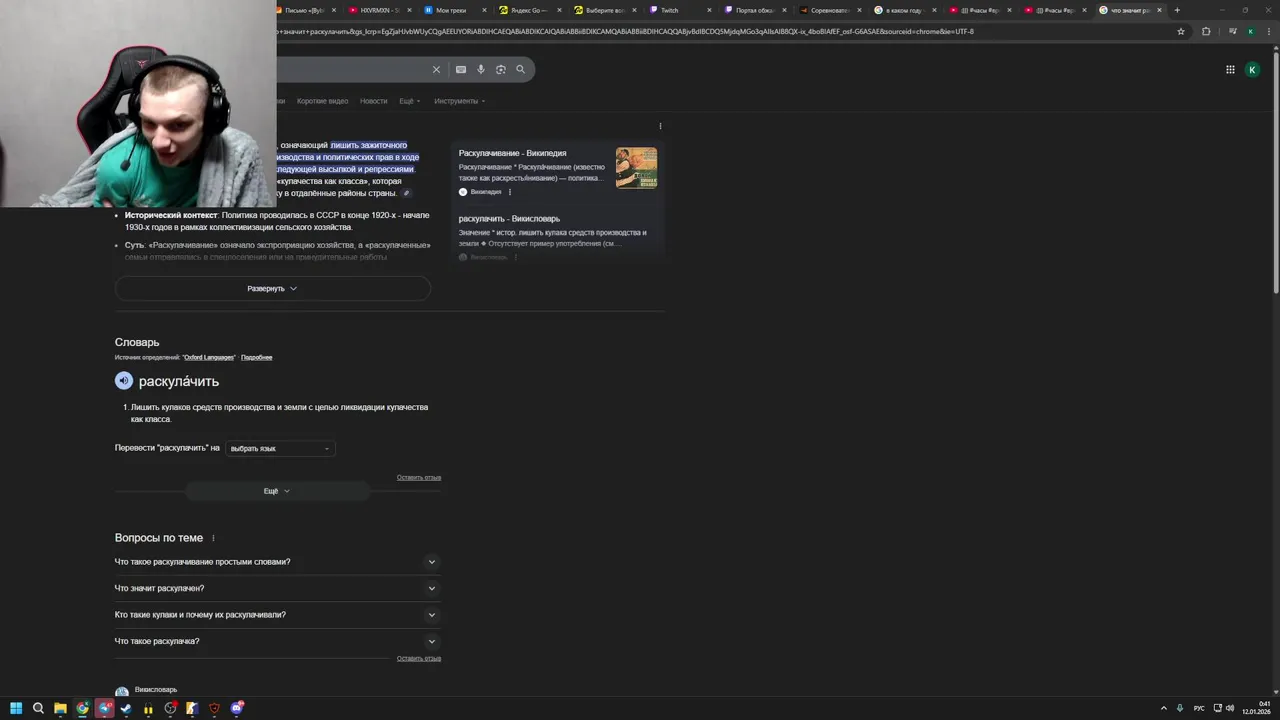
Task: Search by image with camera lens icon
Action: coord(501,69)
